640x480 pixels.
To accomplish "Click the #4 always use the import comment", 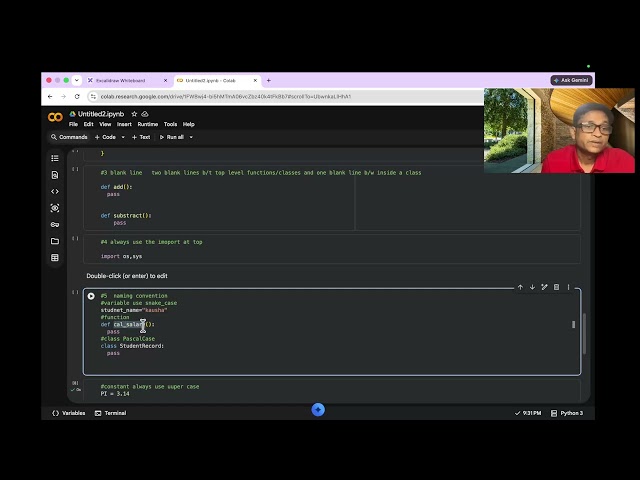I will [x=151, y=242].
